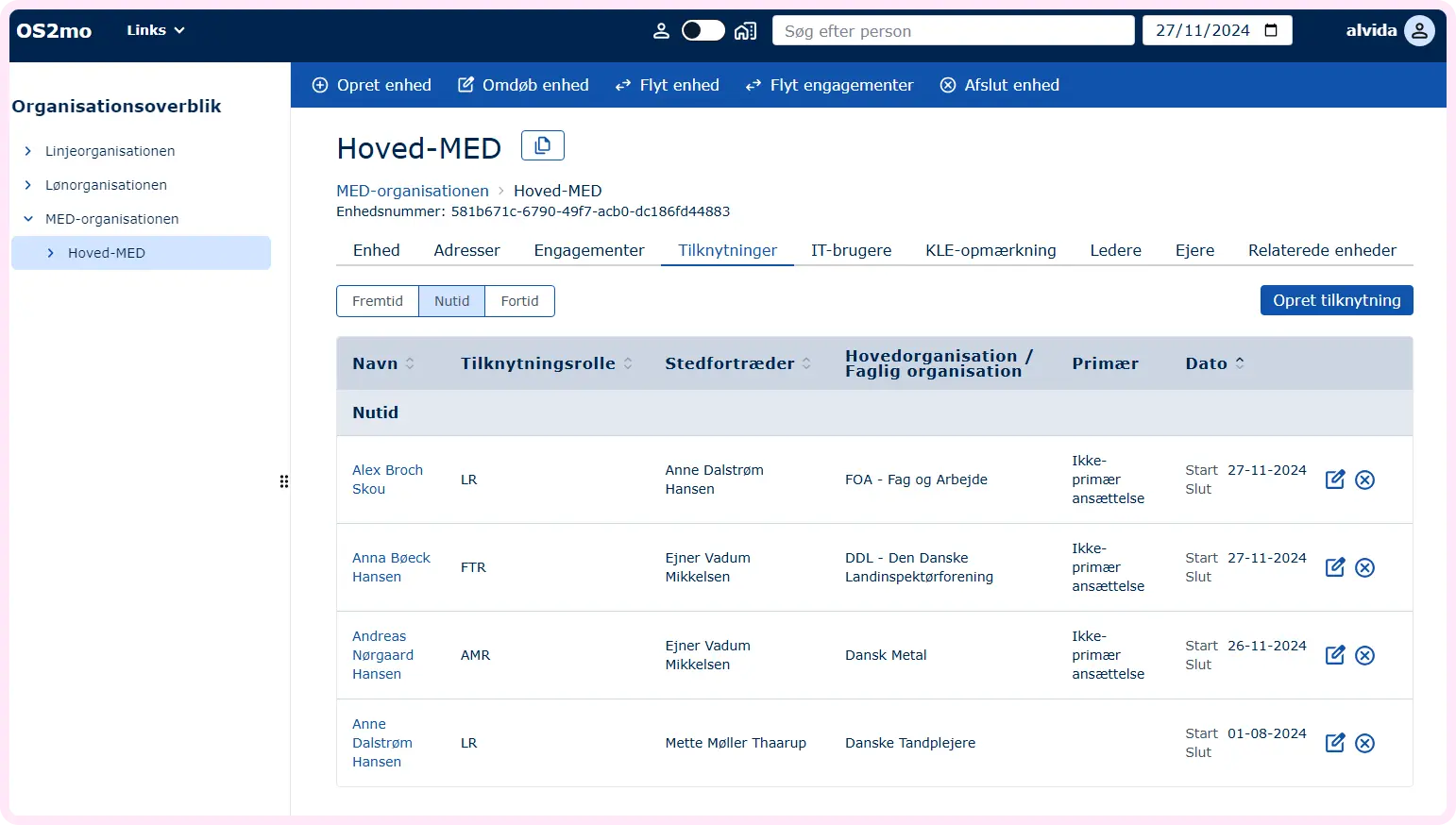Edit Alex Broch Skou's association
Image resolution: width=1456 pixels, height=825 pixels.
pyautogui.click(x=1335, y=480)
